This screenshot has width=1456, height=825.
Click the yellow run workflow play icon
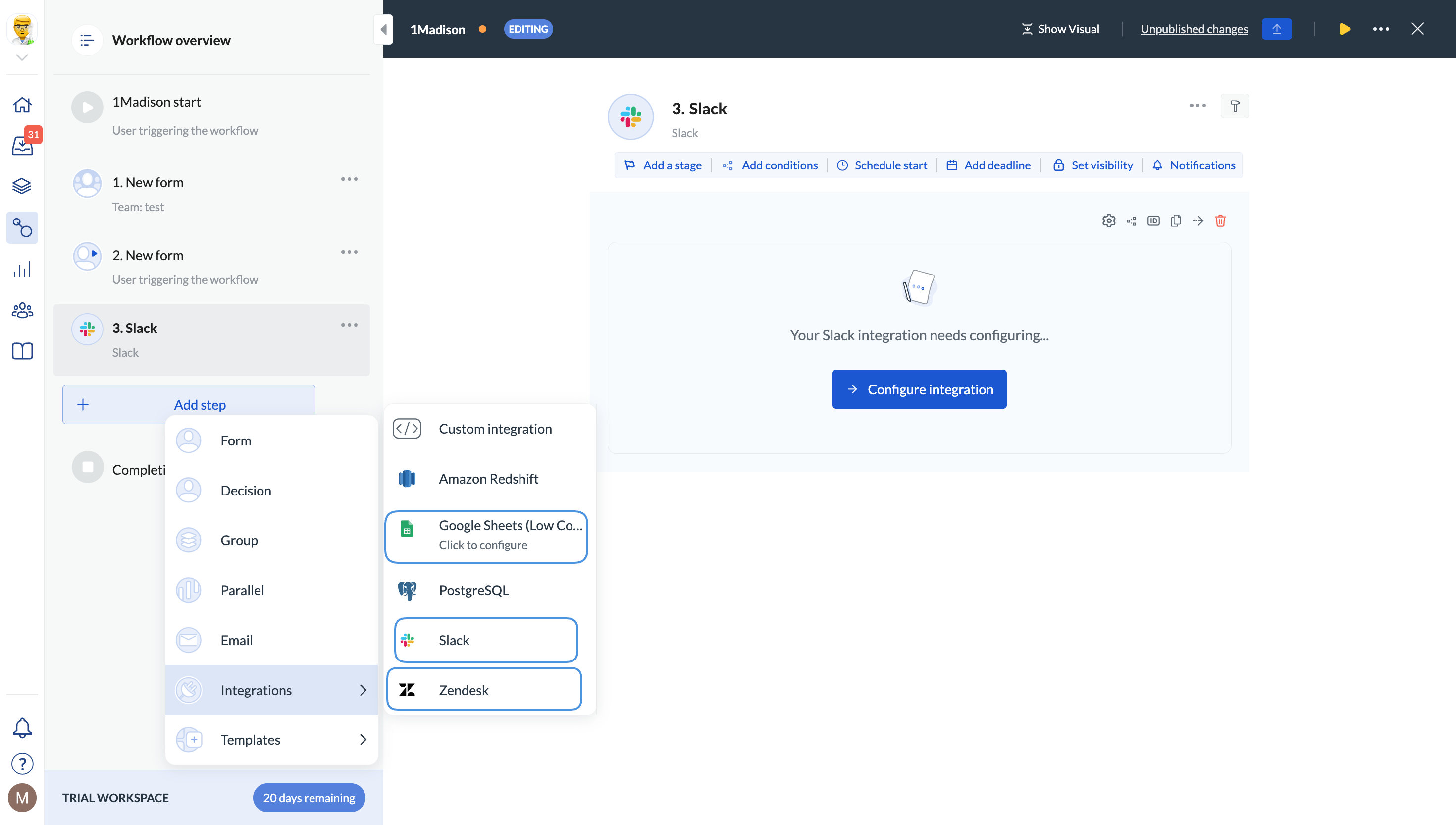point(1345,29)
